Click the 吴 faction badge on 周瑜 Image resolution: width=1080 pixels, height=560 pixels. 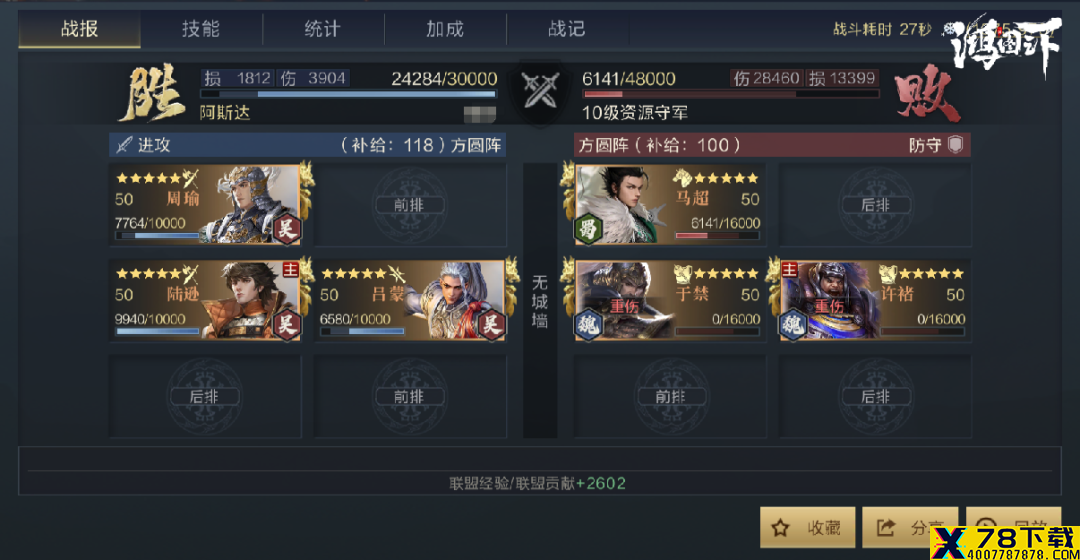coord(287,229)
